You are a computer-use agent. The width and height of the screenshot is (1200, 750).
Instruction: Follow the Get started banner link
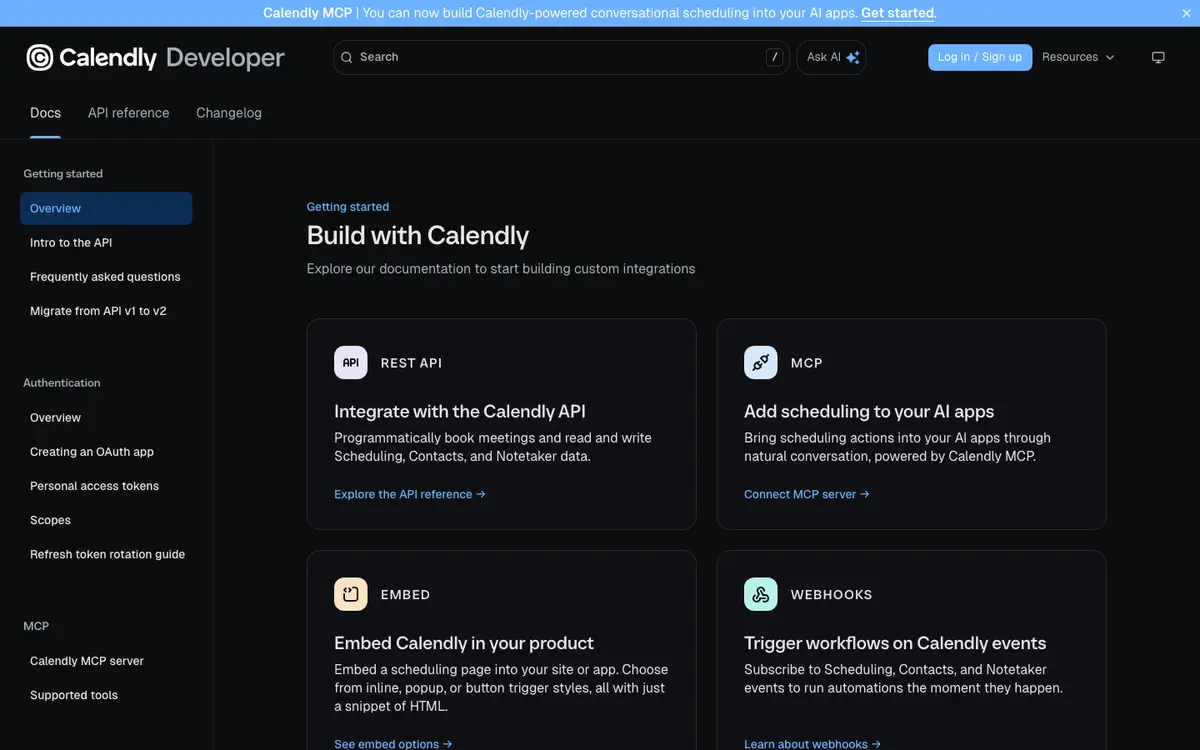[897, 13]
